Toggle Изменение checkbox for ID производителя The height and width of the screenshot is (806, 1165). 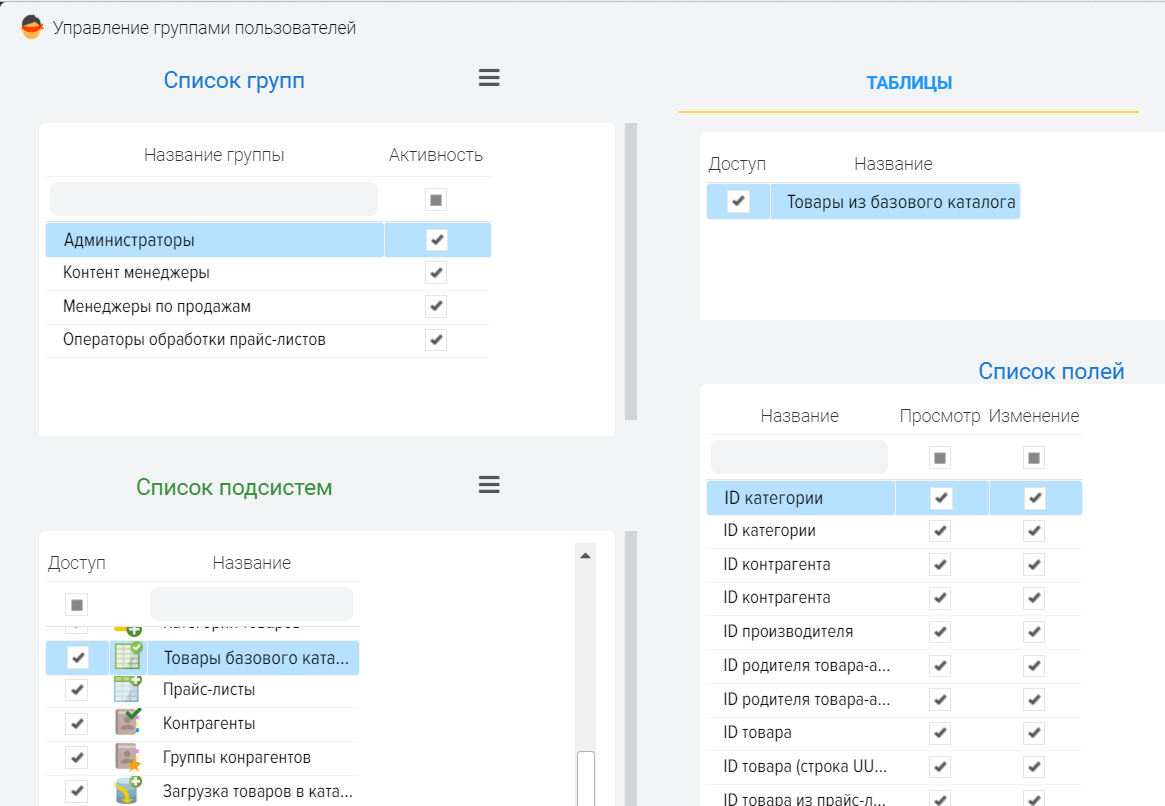[1034, 632]
